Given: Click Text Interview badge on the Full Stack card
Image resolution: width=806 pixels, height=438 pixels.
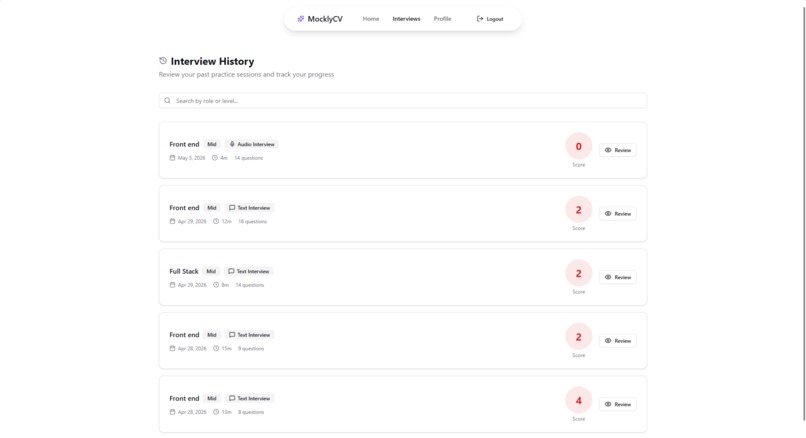Looking at the screenshot, I should point(249,271).
